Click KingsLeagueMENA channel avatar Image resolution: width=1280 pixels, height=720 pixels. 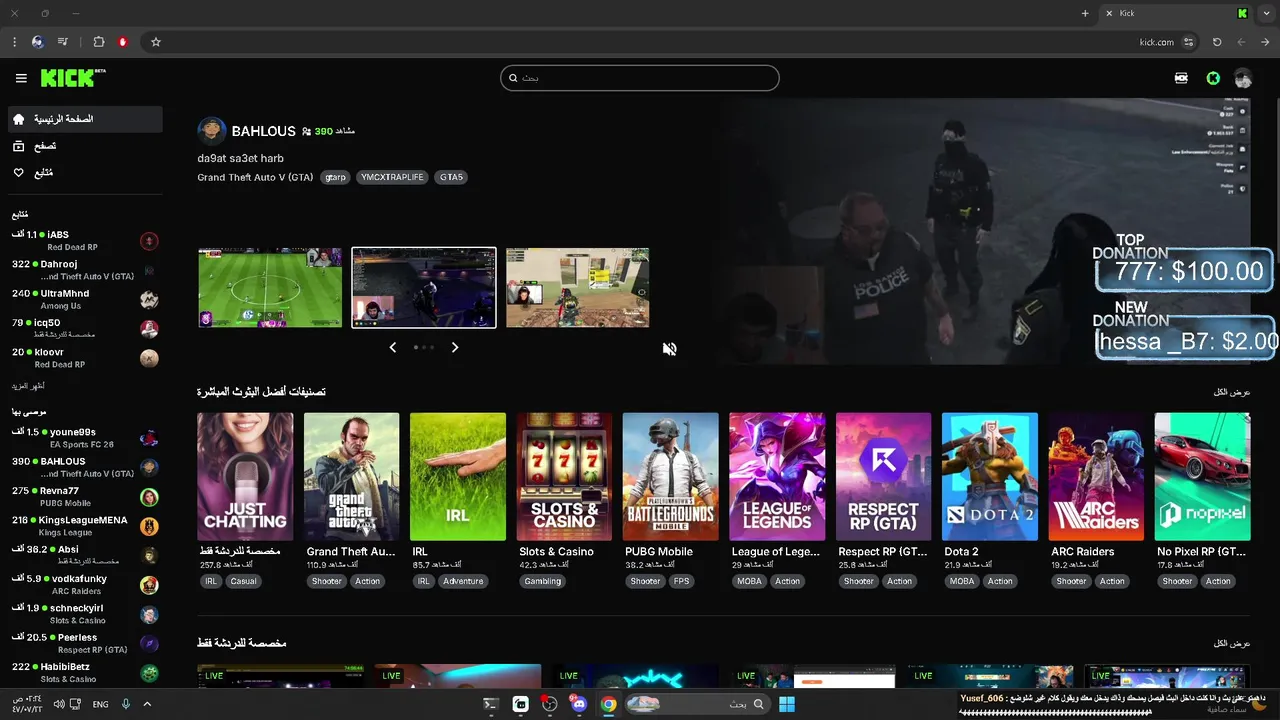point(149,526)
